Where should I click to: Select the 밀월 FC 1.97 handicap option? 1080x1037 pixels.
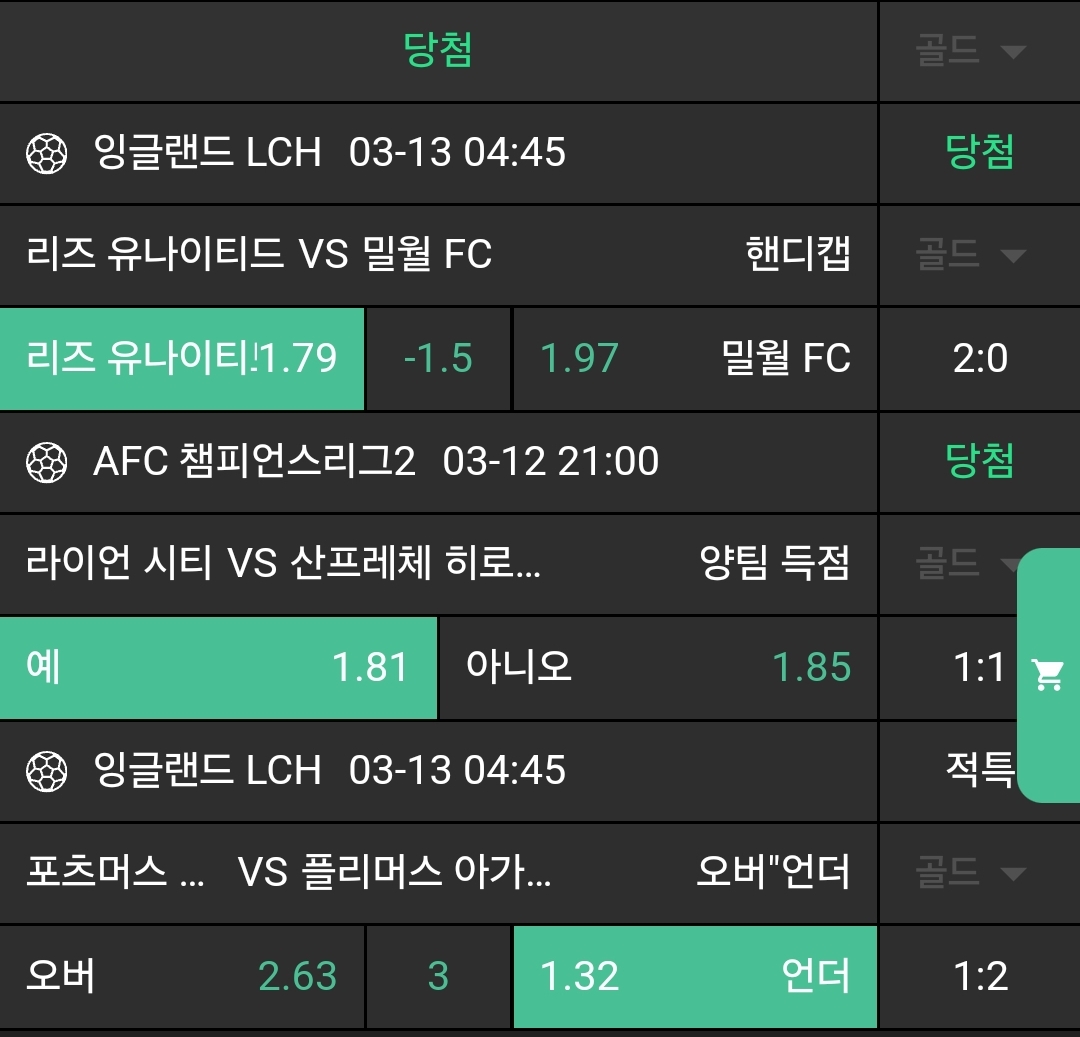click(x=695, y=358)
